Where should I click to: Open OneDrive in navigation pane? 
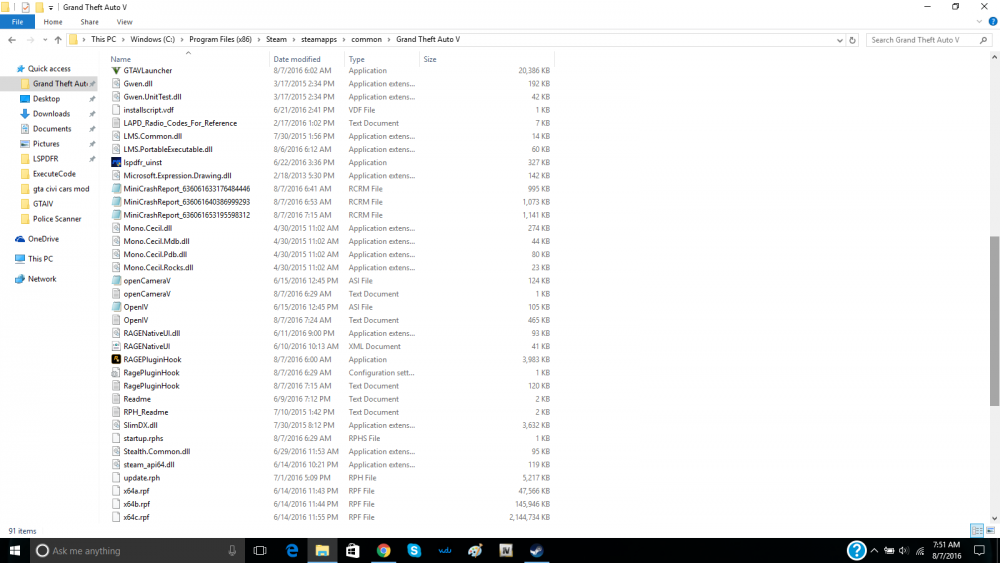[x=43, y=238]
